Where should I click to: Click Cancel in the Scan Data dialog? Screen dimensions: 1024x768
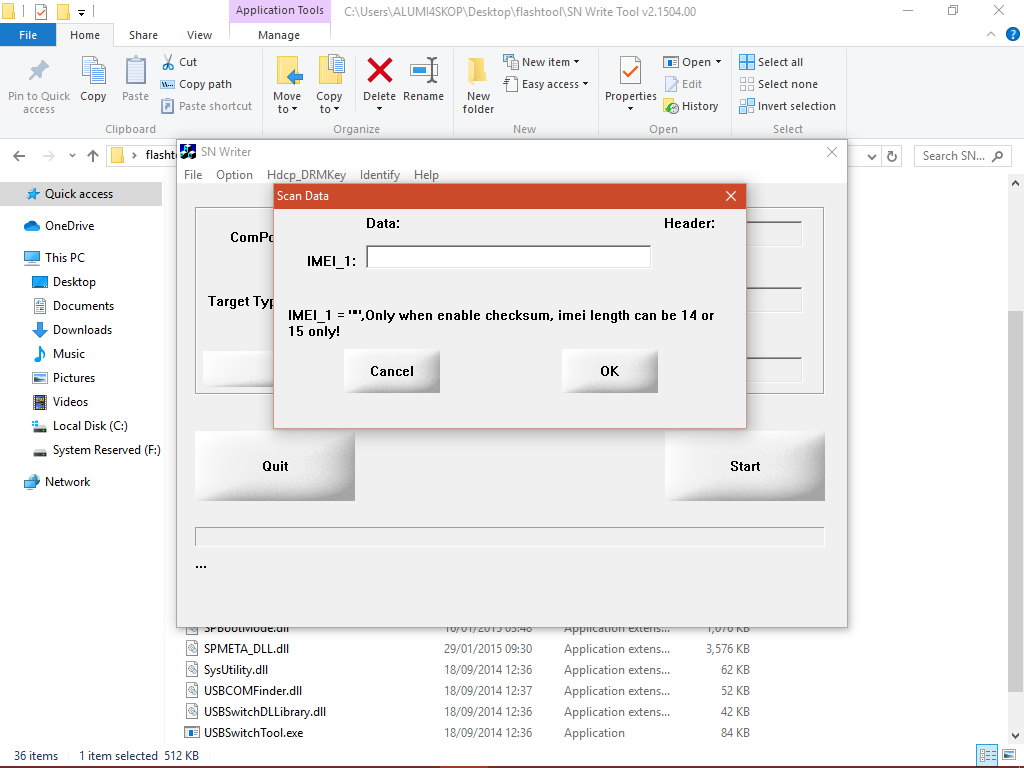tap(392, 371)
